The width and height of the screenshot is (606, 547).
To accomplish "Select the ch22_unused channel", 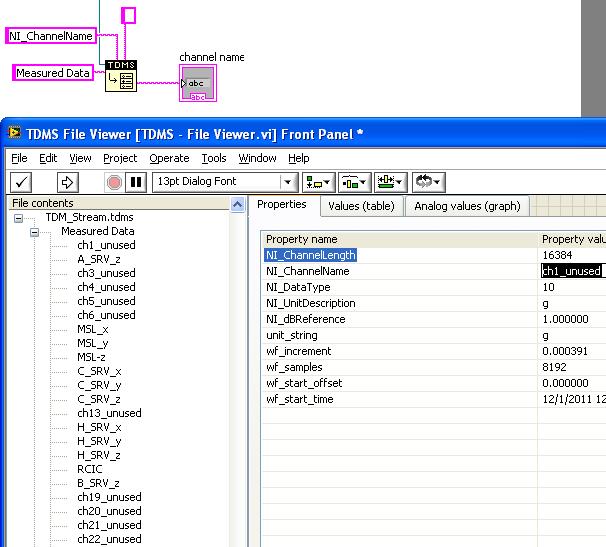I will point(109,539).
